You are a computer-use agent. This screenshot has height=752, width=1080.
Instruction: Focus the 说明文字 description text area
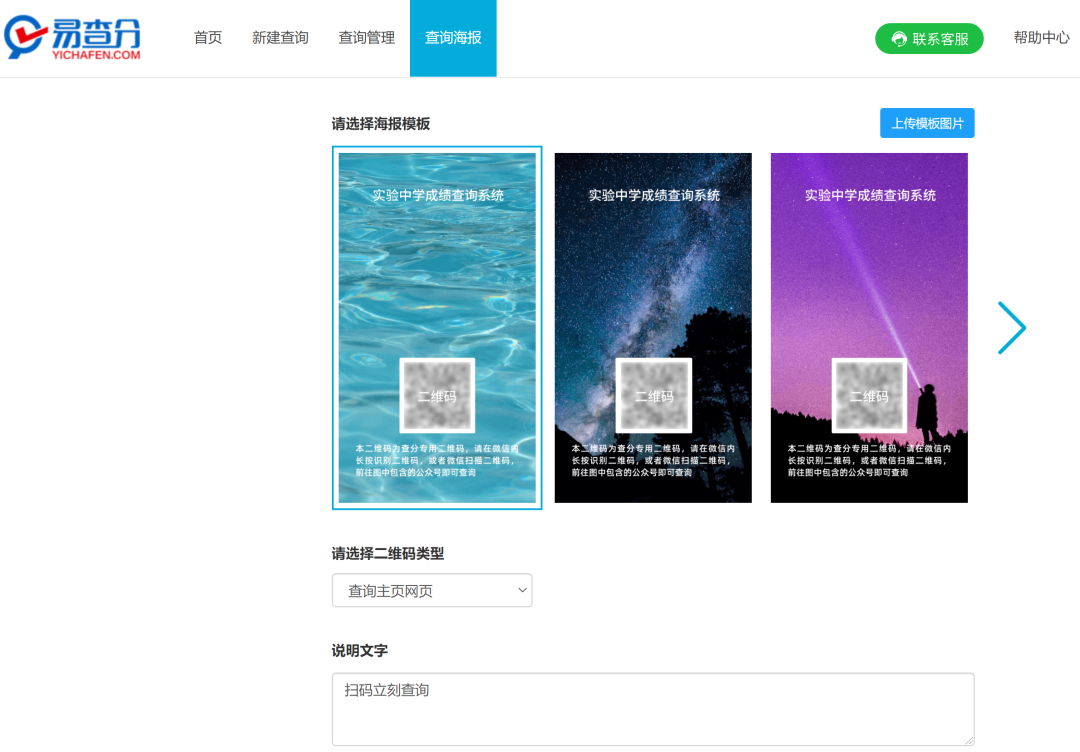click(653, 709)
